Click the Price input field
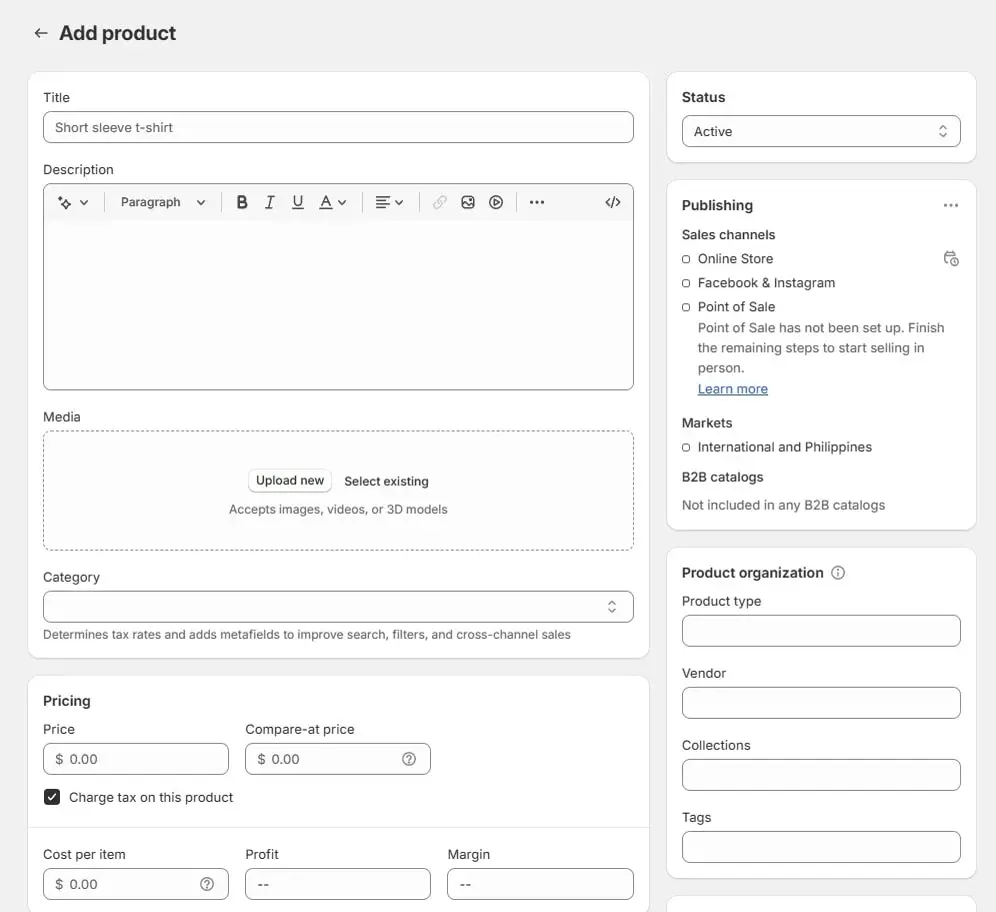996x912 pixels. (136, 759)
